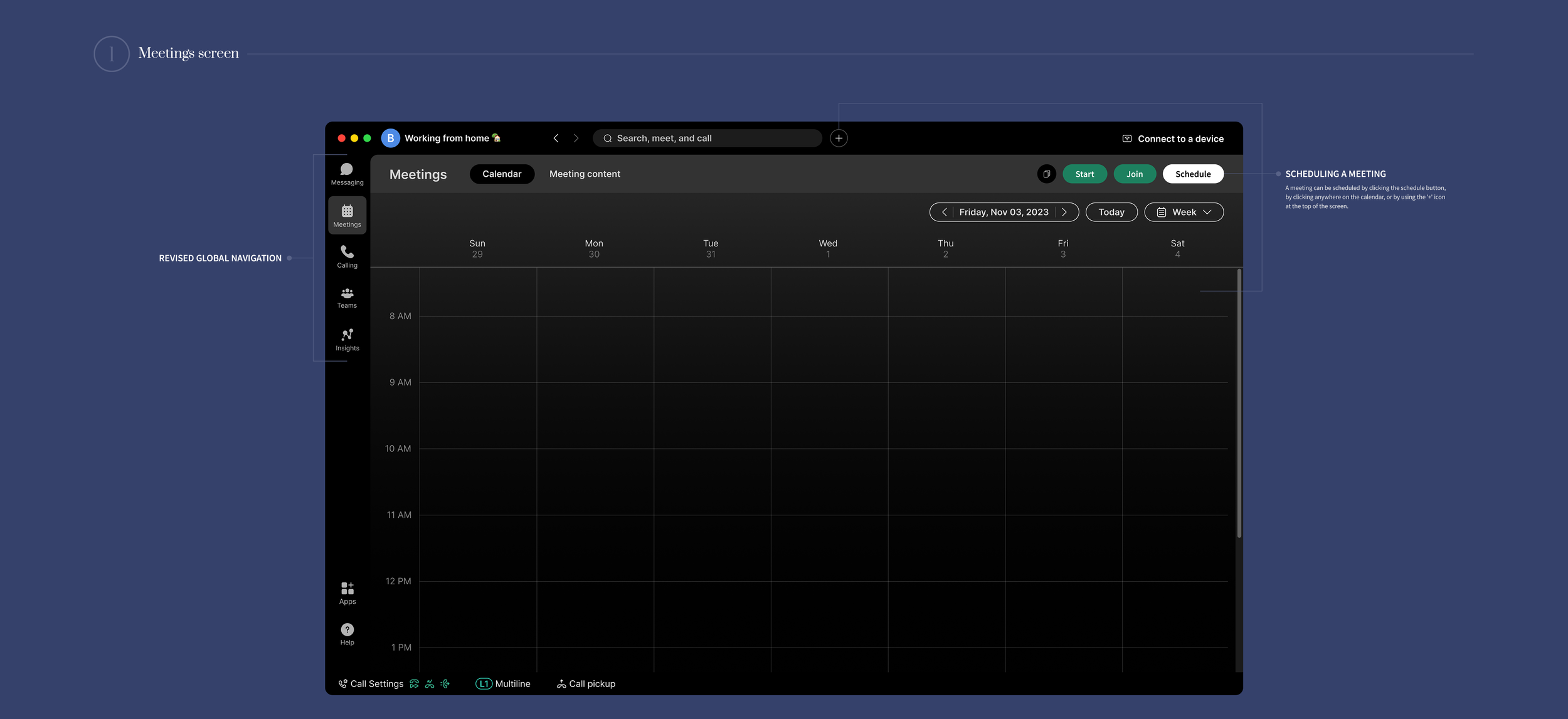Navigate back with the top left chevron

tap(556, 138)
